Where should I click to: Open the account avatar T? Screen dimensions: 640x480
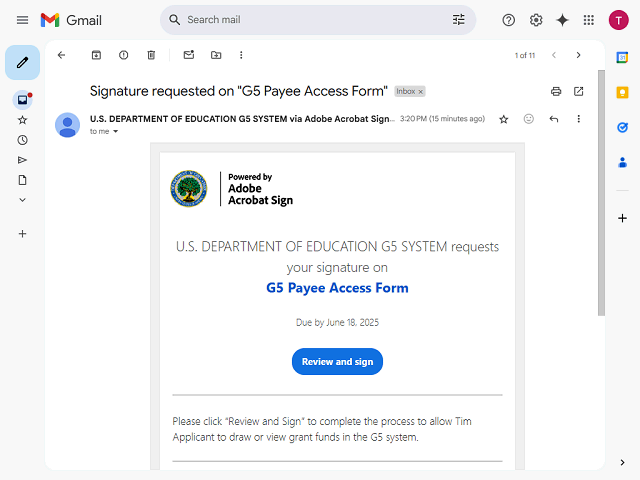click(x=618, y=20)
